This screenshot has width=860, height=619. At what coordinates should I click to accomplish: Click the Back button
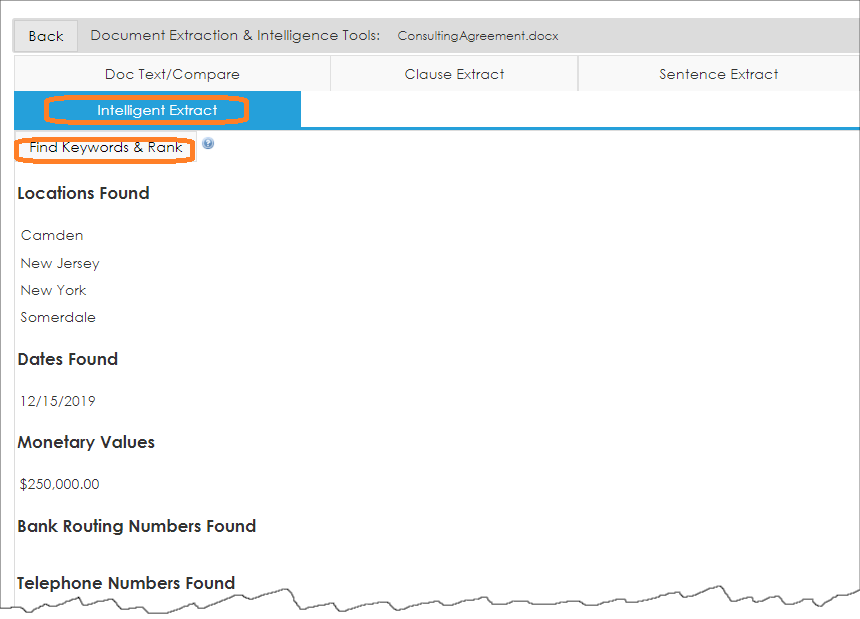click(46, 36)
